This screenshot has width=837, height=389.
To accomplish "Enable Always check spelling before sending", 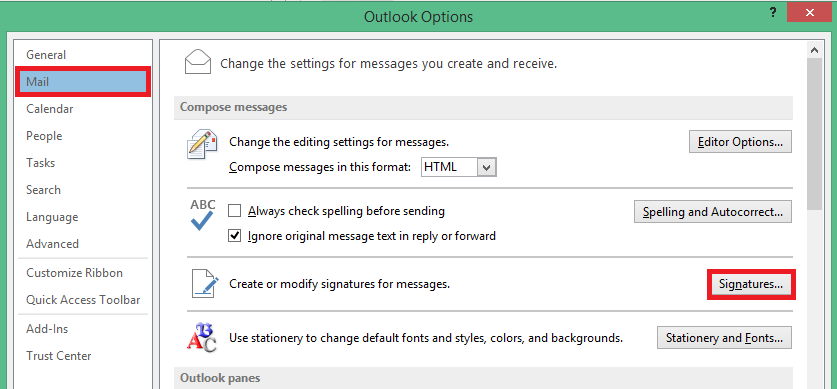I will (x=234, y=211).
